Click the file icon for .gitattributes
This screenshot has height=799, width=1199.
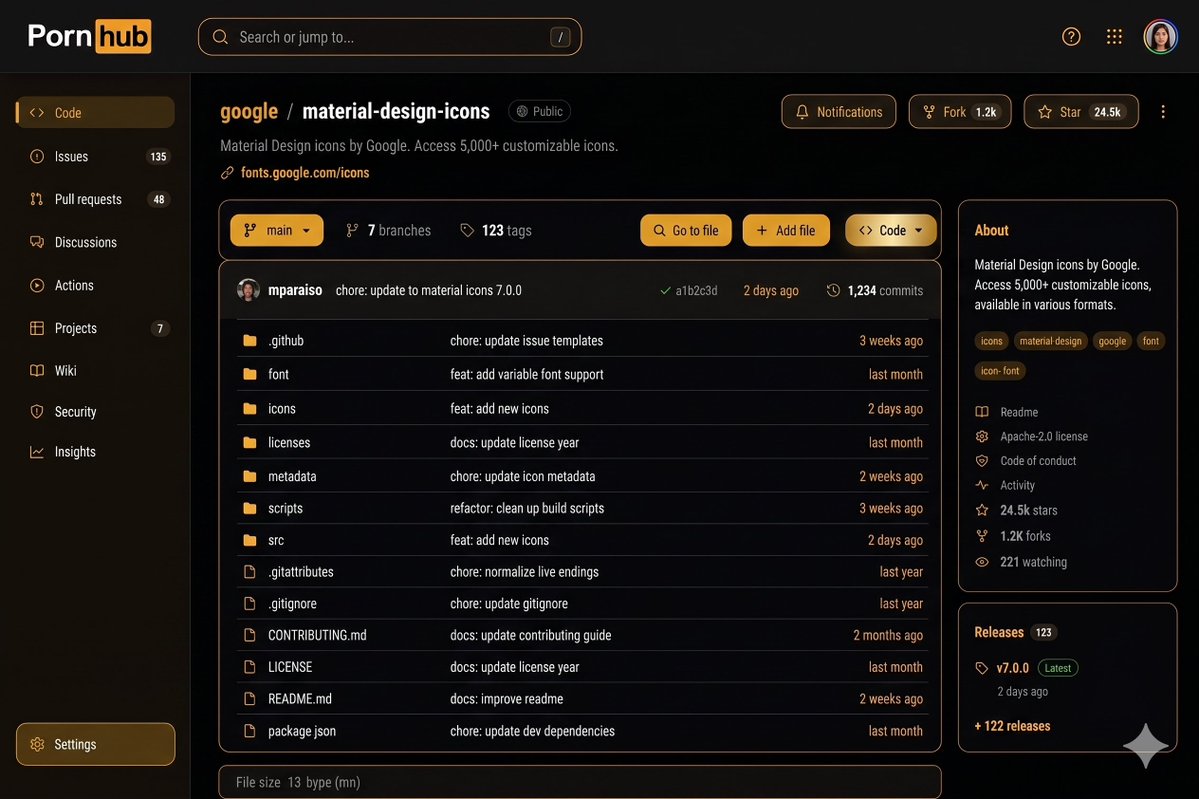coord(249,571)
